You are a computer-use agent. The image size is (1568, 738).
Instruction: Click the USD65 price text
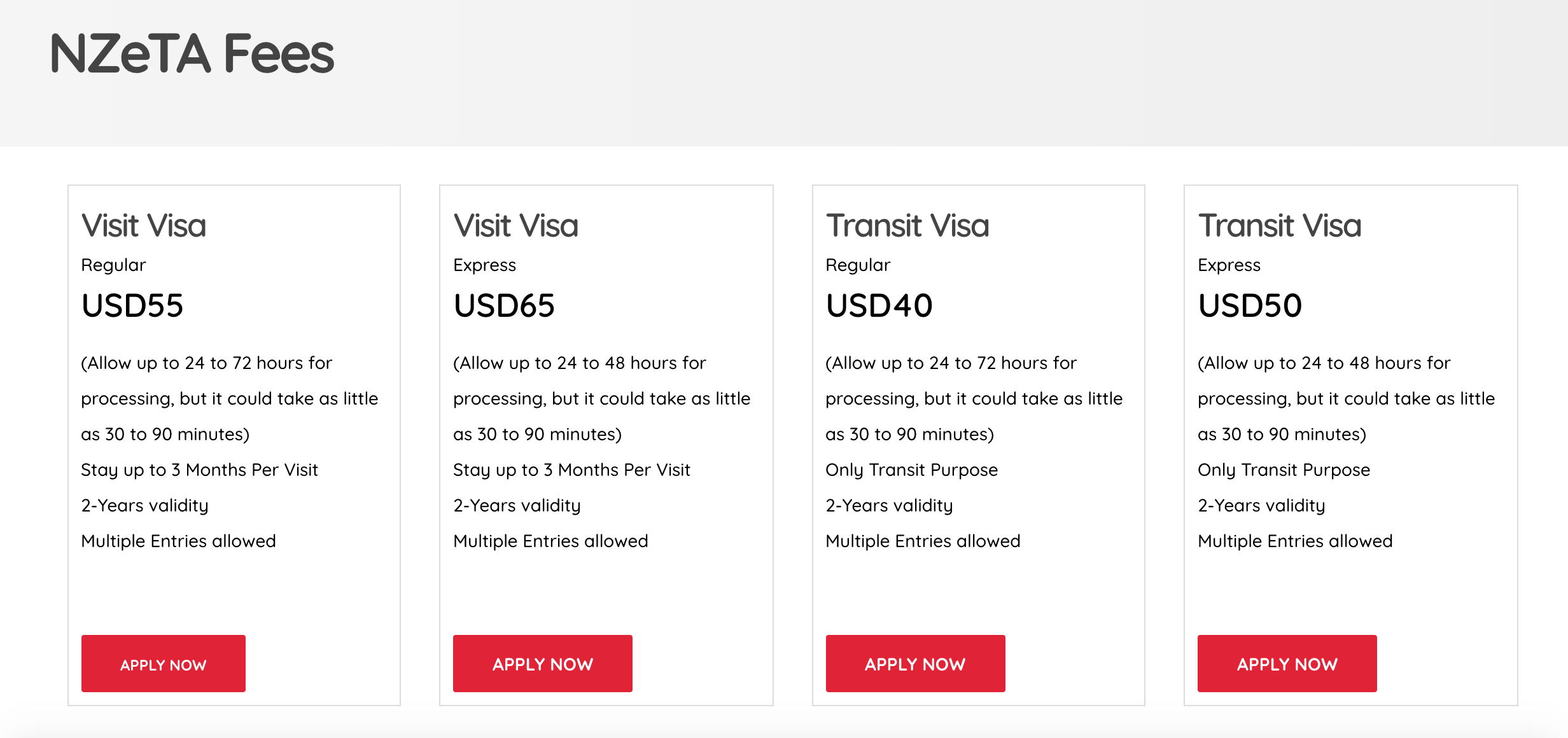point(504,305)
